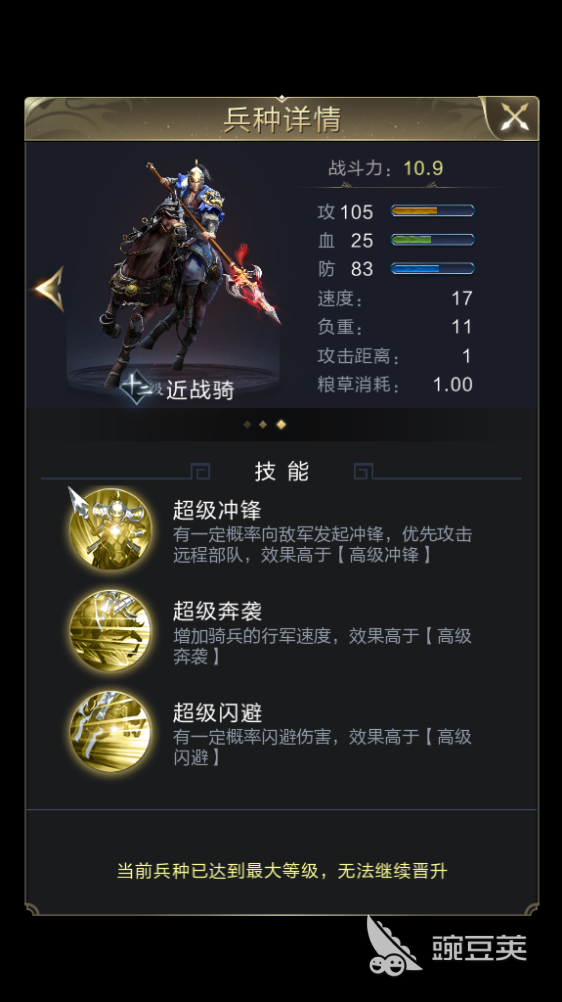Tap the 战斗力 10.9 power value
This screenshot has width=562, height=1002.
coord(423,168)
